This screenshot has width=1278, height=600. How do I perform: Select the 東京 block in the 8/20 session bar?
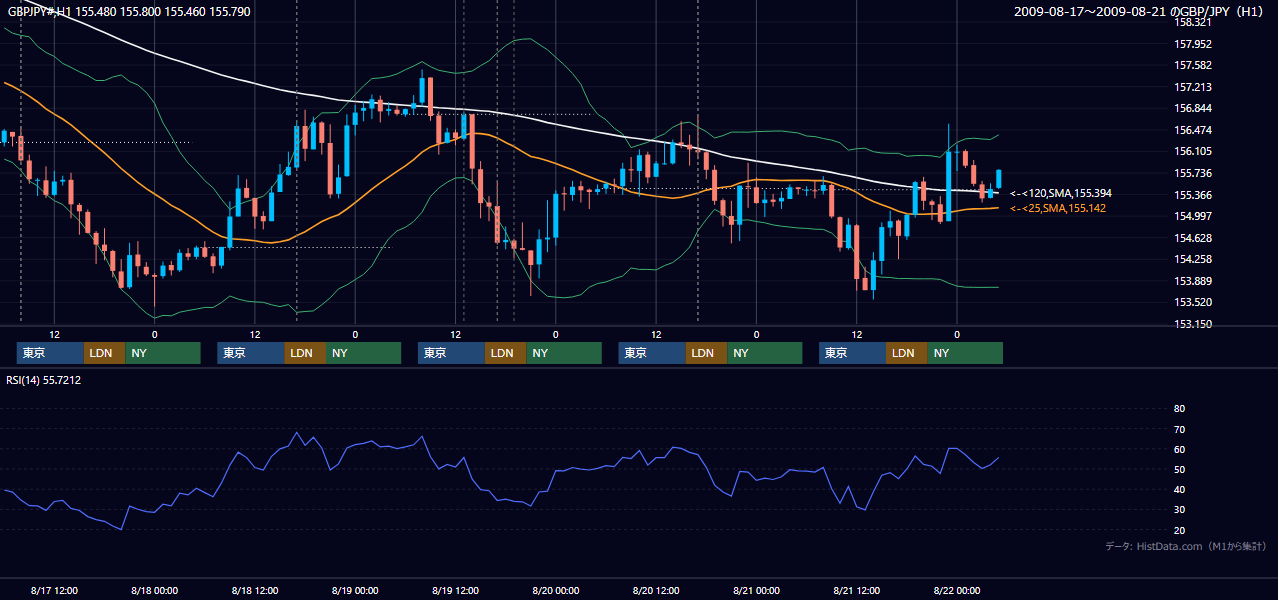(x=652, y=353)
